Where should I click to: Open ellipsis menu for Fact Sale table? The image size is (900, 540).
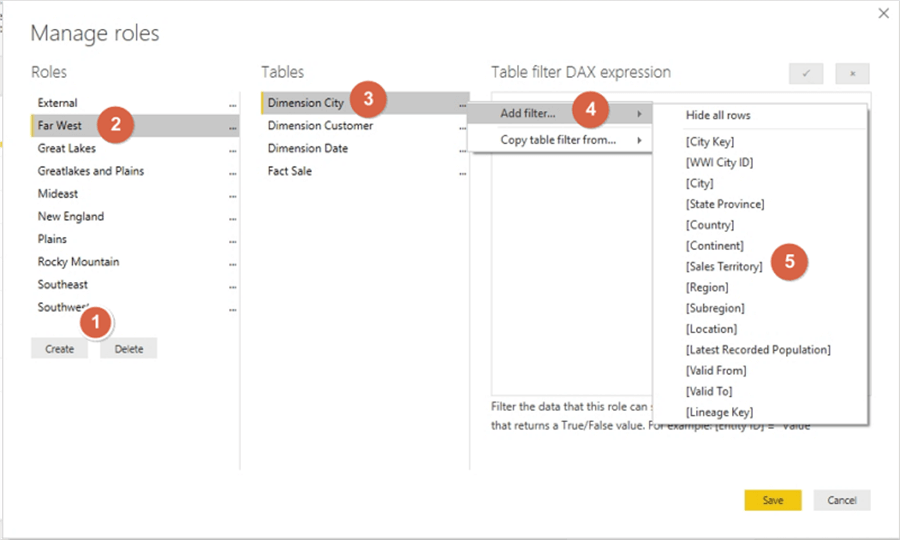[x=462, y=172]
